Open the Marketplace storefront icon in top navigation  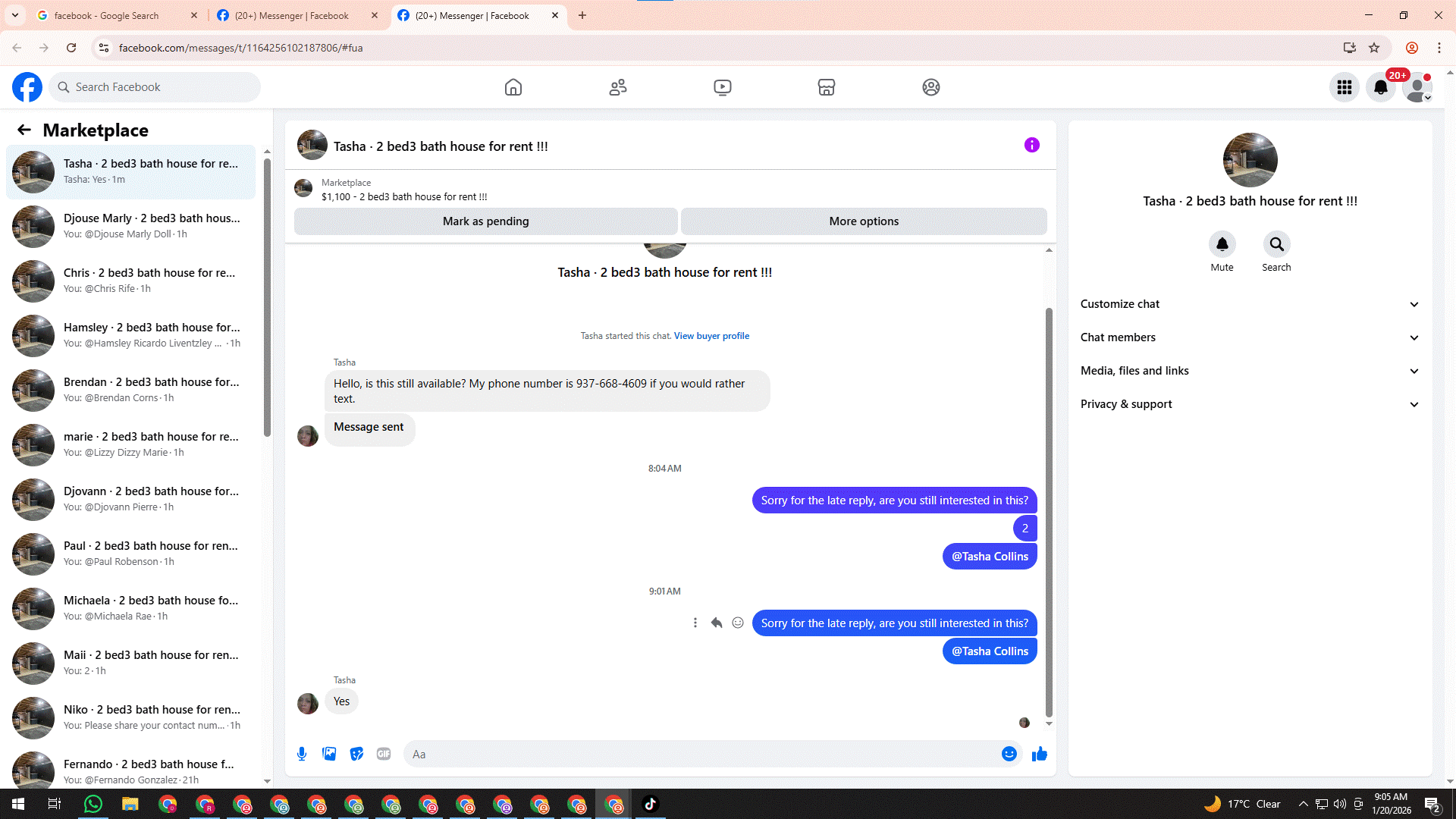tap(827, 87)
